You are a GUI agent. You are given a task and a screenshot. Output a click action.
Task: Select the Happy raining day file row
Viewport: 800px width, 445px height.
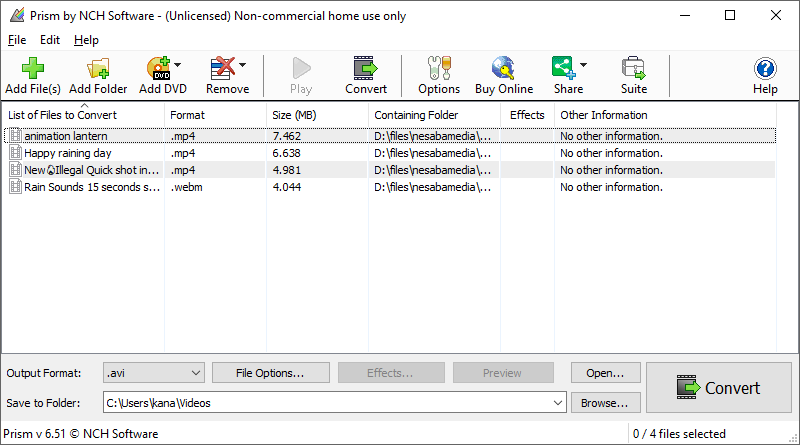pos(390,153)
